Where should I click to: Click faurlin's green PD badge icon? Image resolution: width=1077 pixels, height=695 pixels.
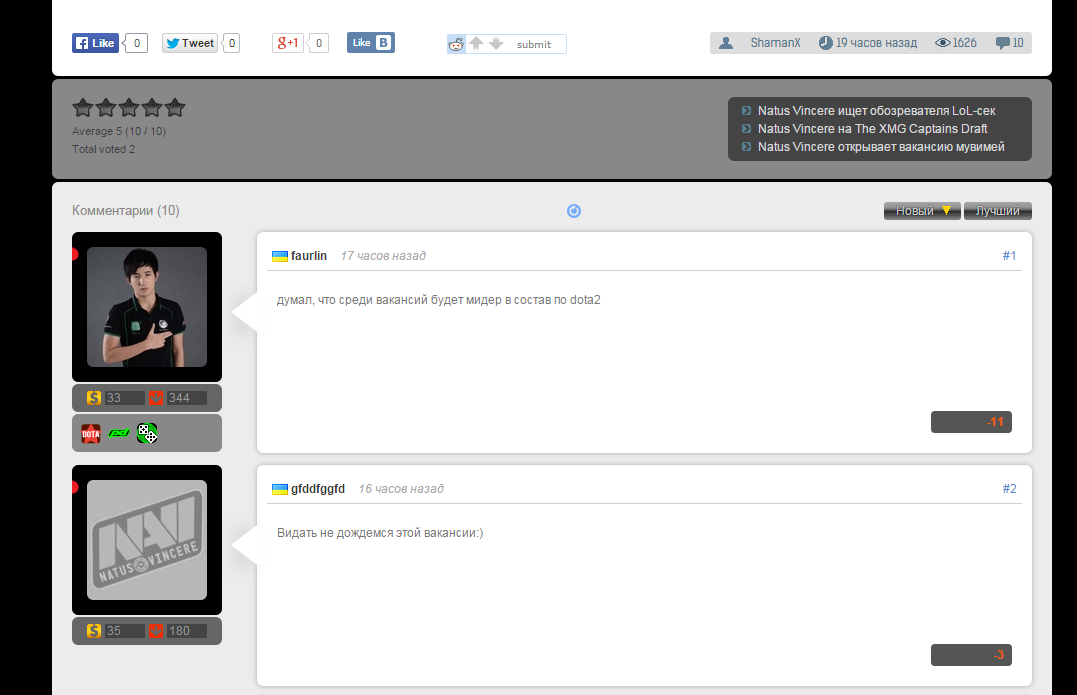tap(119, 433)
